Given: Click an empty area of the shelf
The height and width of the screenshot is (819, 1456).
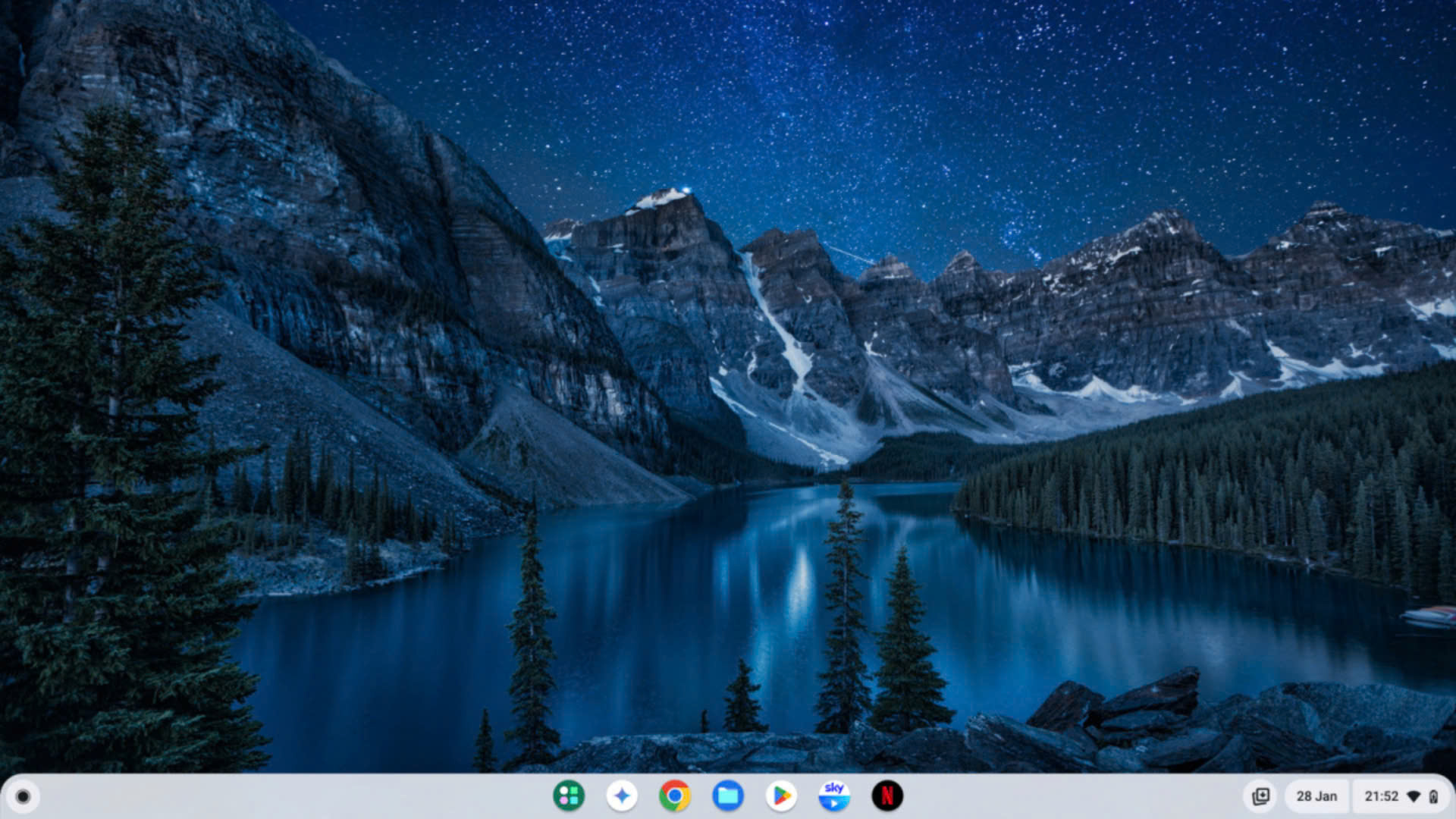Looking at the screenshot, I should click(303, 795).
